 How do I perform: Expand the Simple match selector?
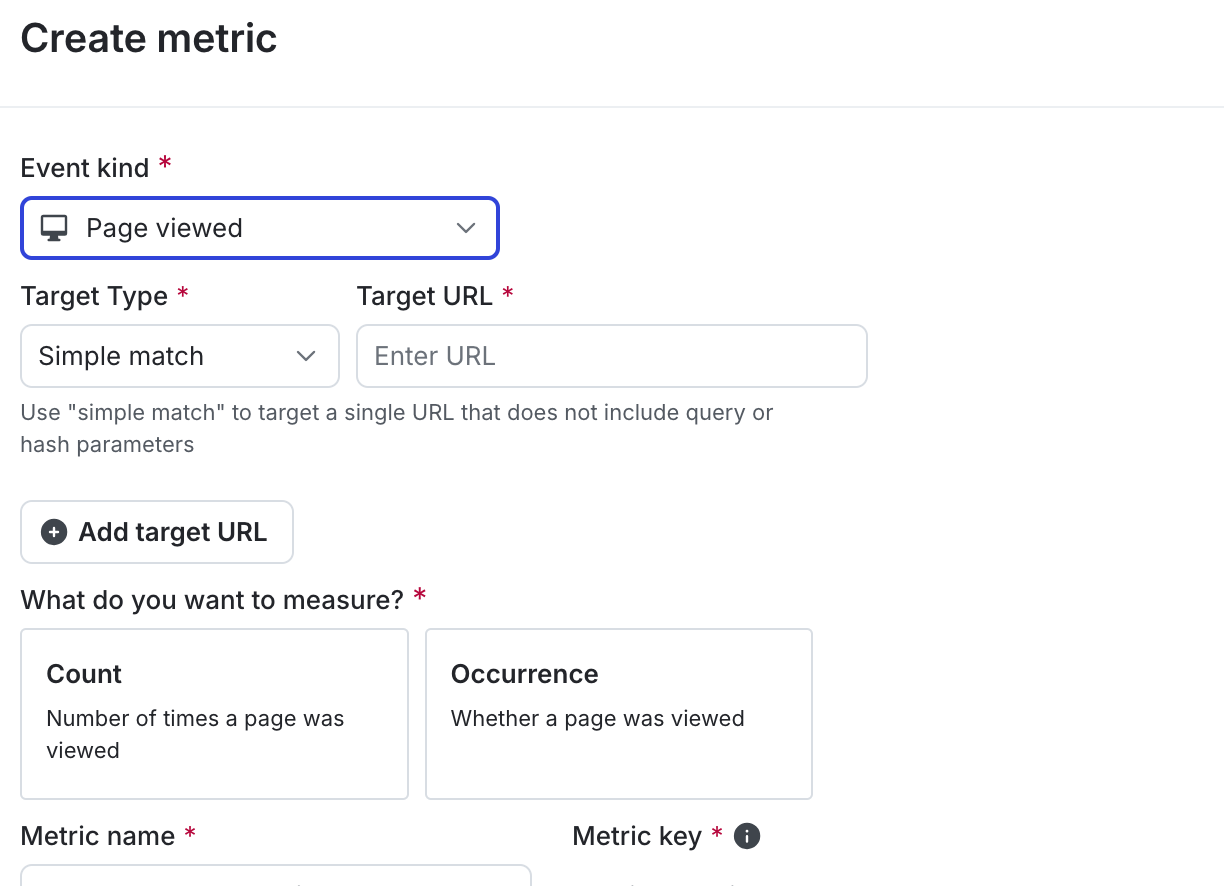coord(180,356)
